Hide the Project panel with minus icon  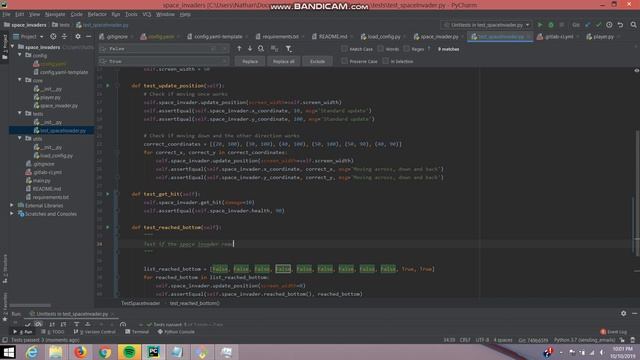click(88, 36)
